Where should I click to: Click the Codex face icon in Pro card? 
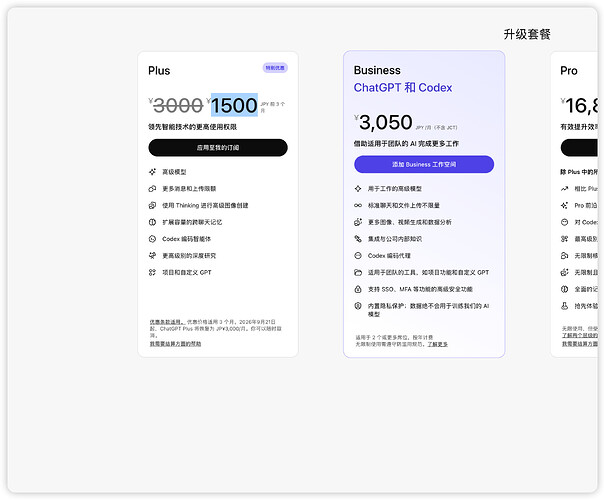pyautogui.click(x=564, y=222)
